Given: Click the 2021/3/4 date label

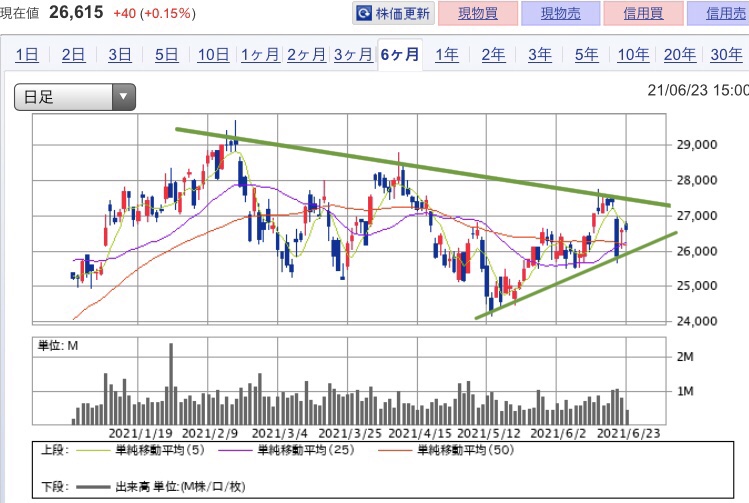Looking at the screenshot, I should [x=279, y=434].
